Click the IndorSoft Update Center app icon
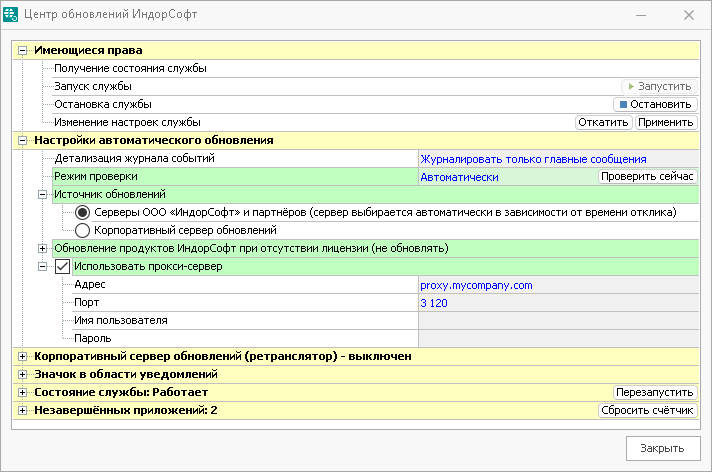 (x=10, y=14)
